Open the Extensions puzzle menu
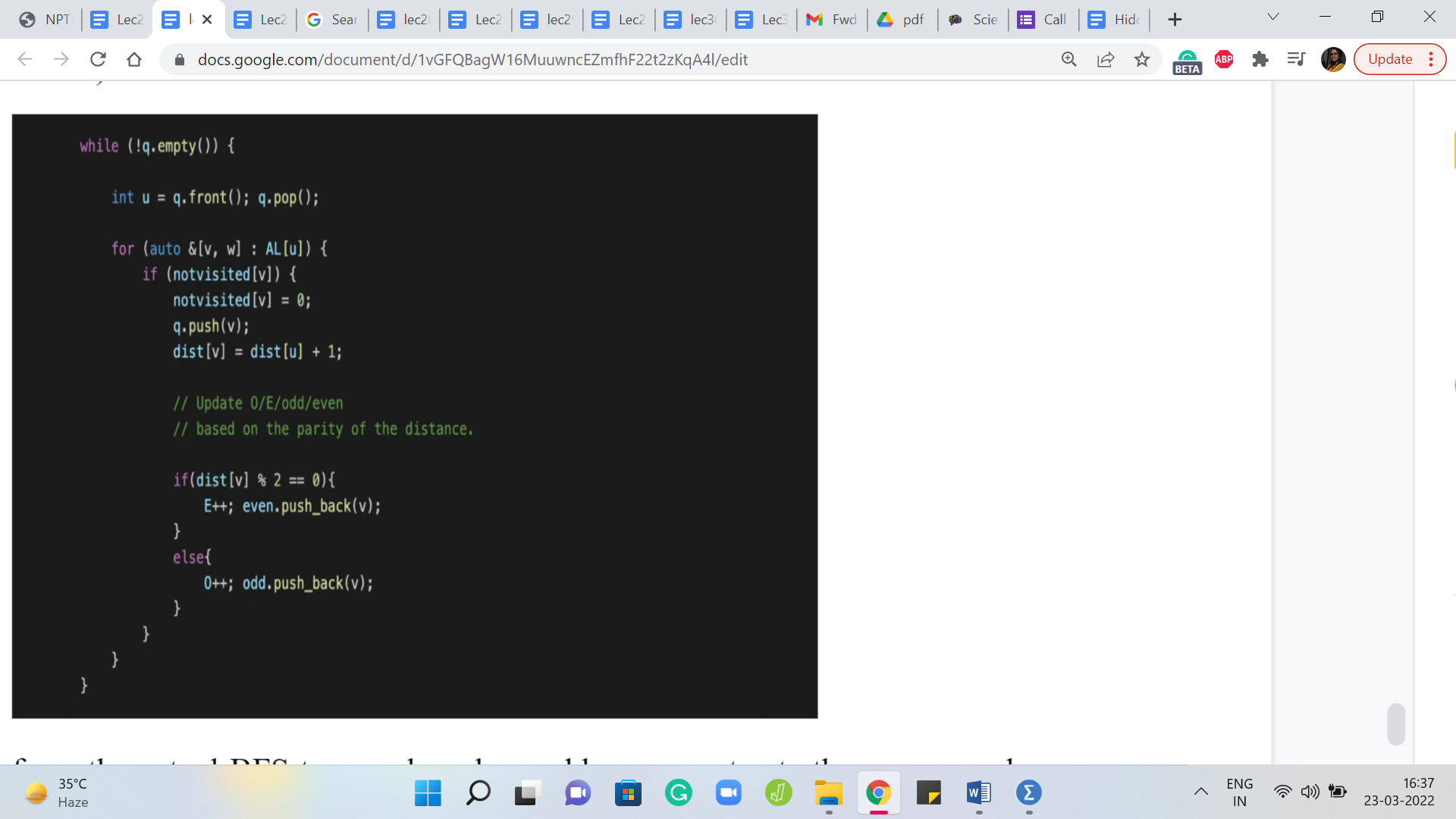The width and height of the screenshot is (1456, 819). [1260, 59]
